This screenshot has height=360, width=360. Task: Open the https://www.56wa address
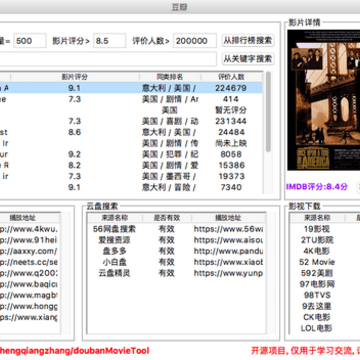228,229
